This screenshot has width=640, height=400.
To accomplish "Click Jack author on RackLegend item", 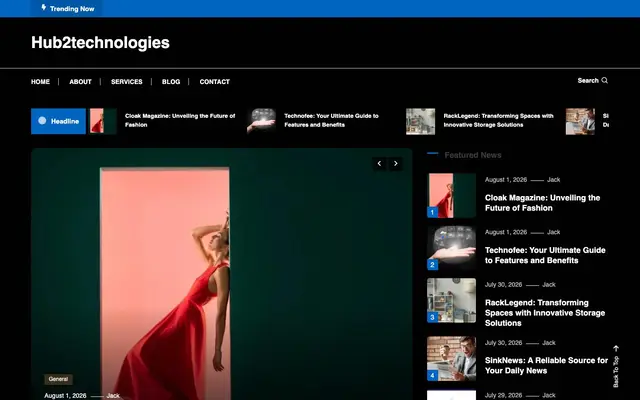I will pos(549,284).
